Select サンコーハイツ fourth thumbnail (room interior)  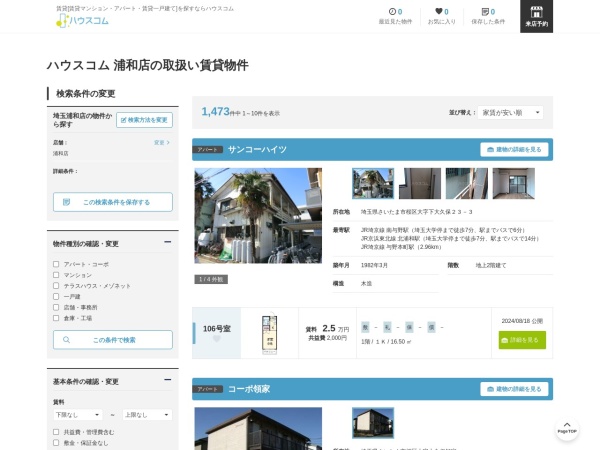[514, 183]
